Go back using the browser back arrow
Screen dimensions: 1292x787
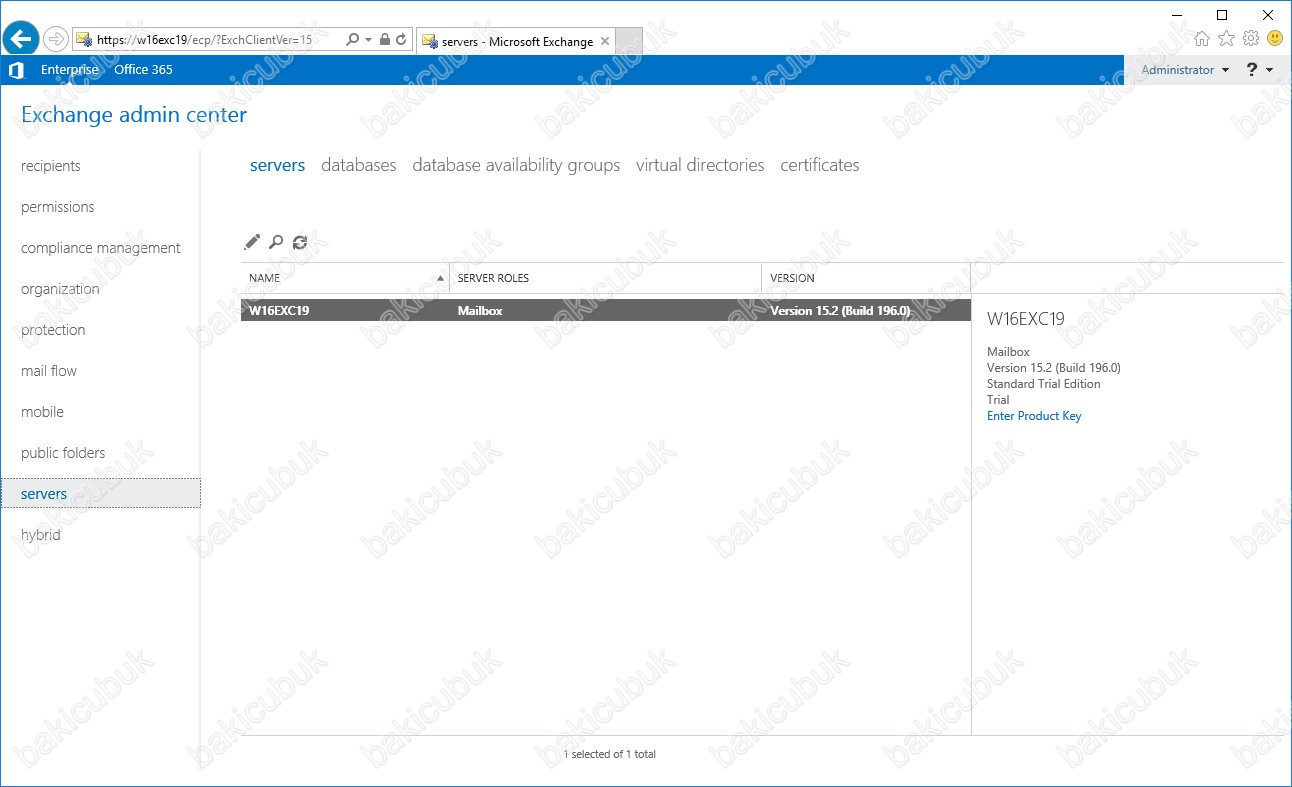[x=21, y=39]
